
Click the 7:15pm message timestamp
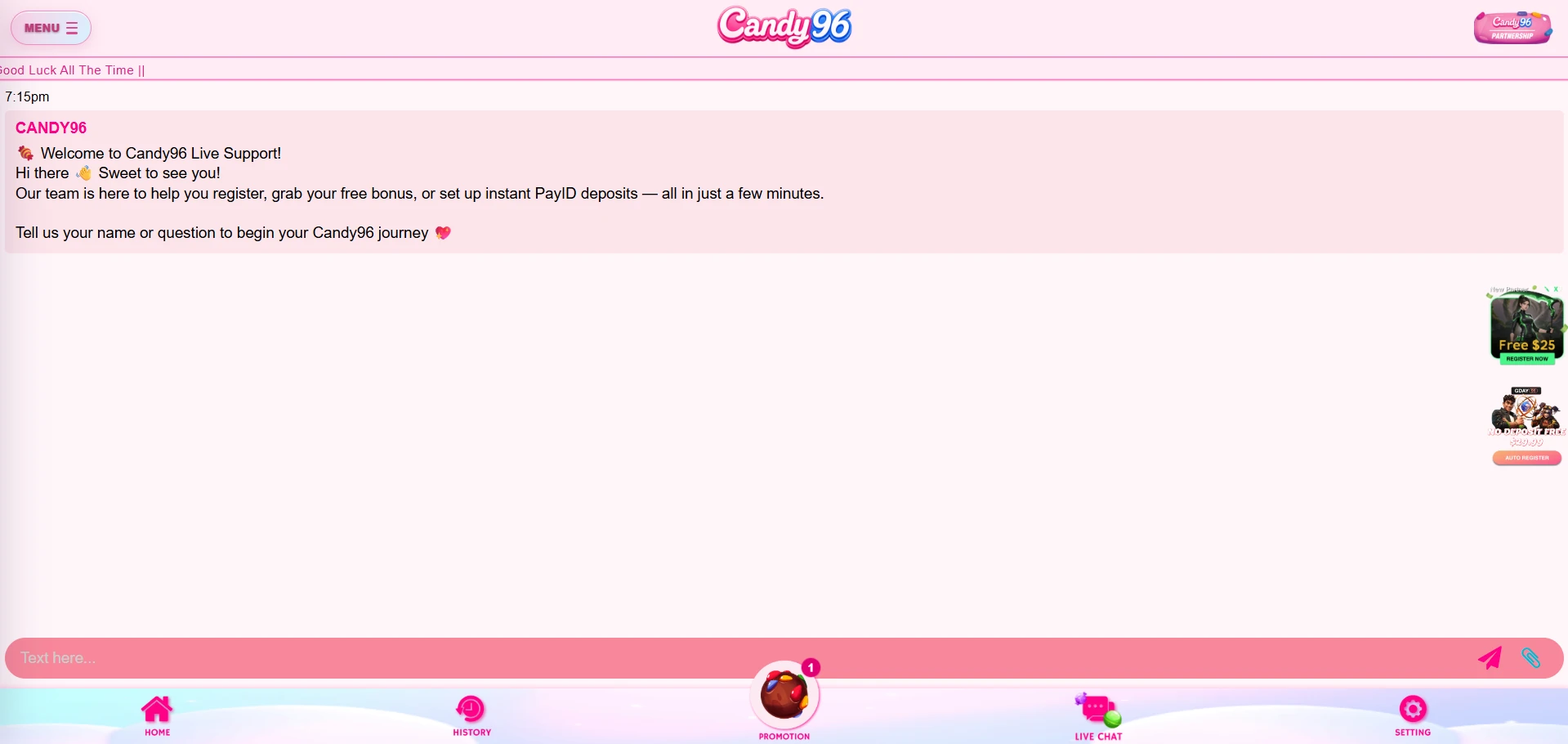27,96
